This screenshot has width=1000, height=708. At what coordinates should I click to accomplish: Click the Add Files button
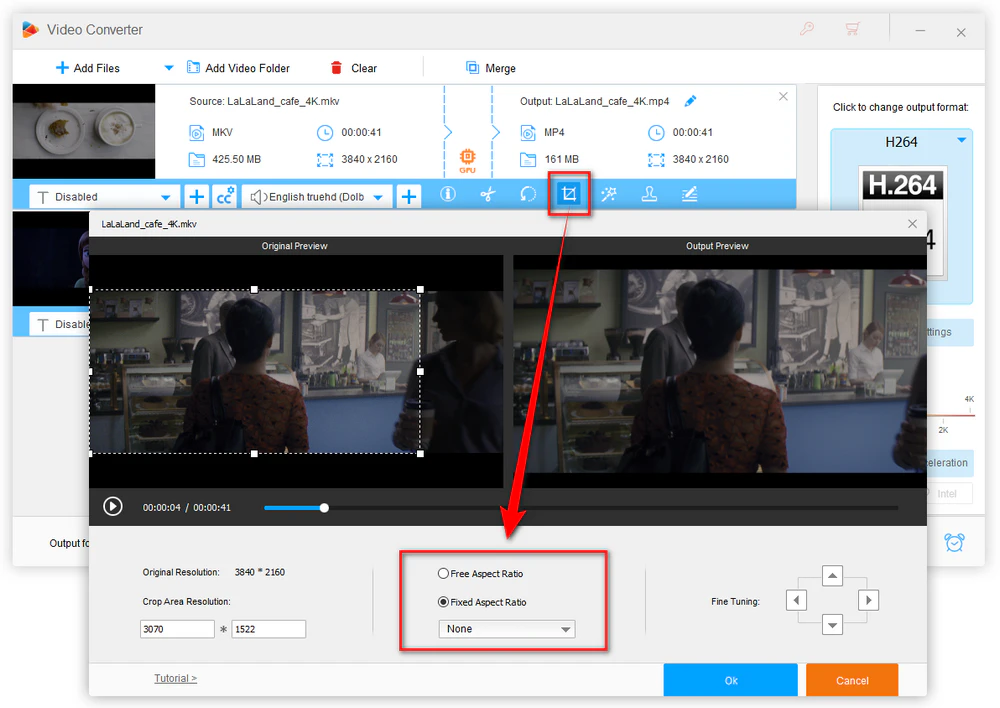pyautogui.click(x=88, y=68)
